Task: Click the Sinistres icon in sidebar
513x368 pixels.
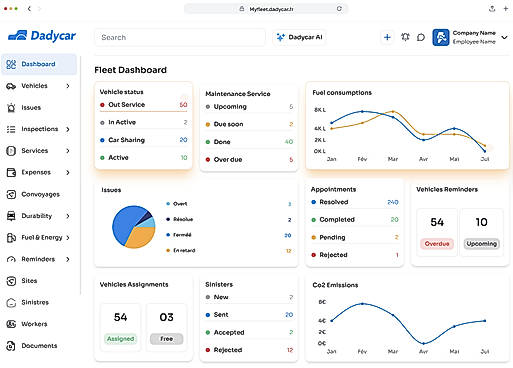Action: [x=11, y=303]
